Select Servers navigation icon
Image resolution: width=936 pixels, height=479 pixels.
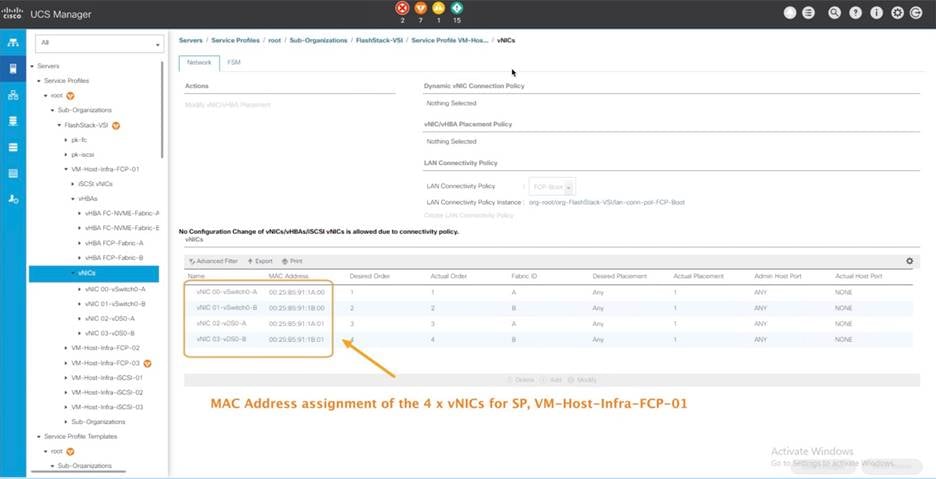point(13,69)
